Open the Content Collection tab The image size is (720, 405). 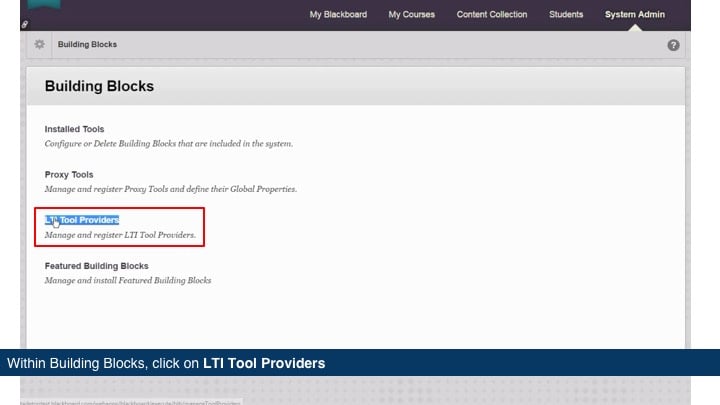coord(492,15)
